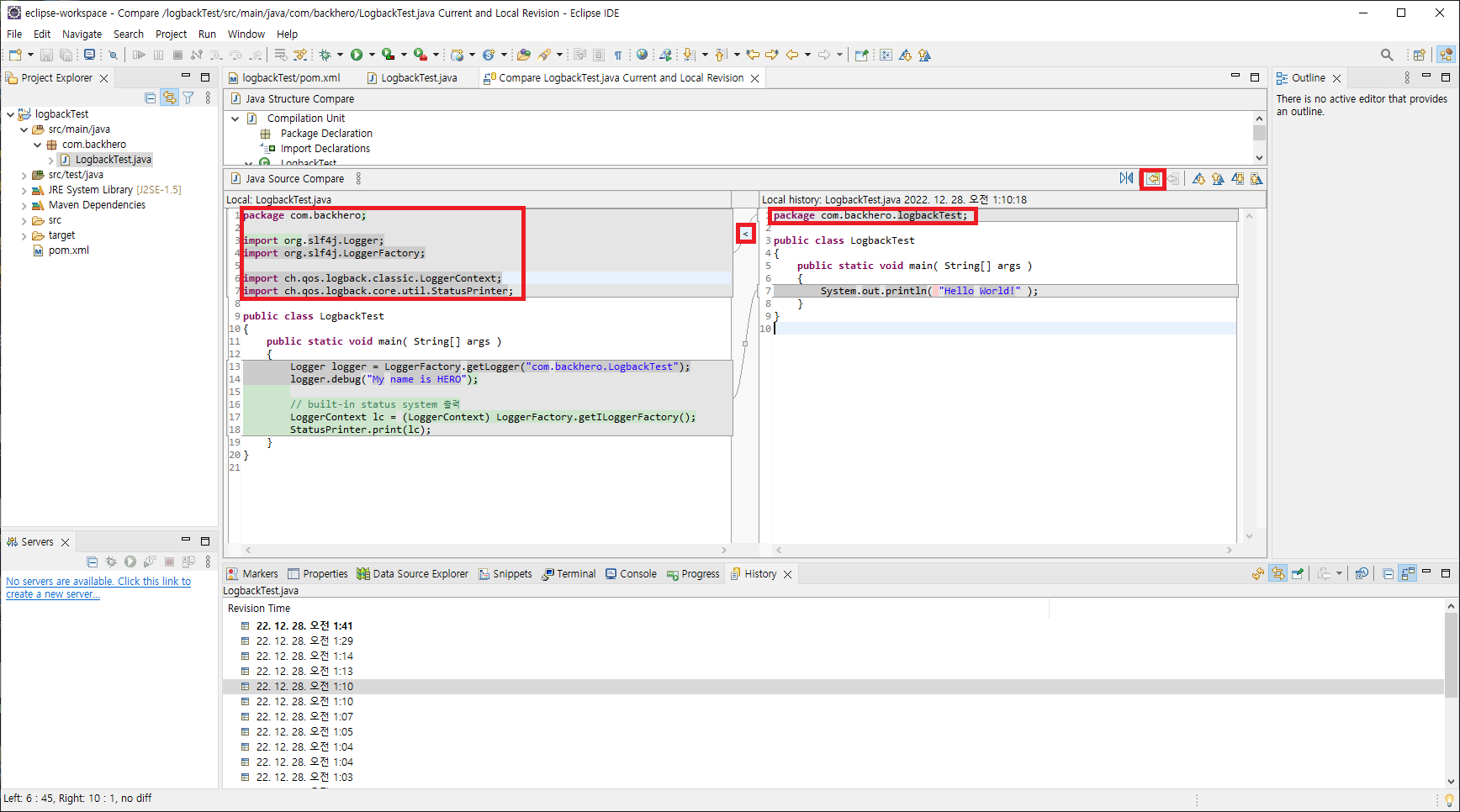This screenshot has height=812, width=1460.
Task: Click Java Structure Compare scrollbar down arrow
Action: [x=1259, y=158]
